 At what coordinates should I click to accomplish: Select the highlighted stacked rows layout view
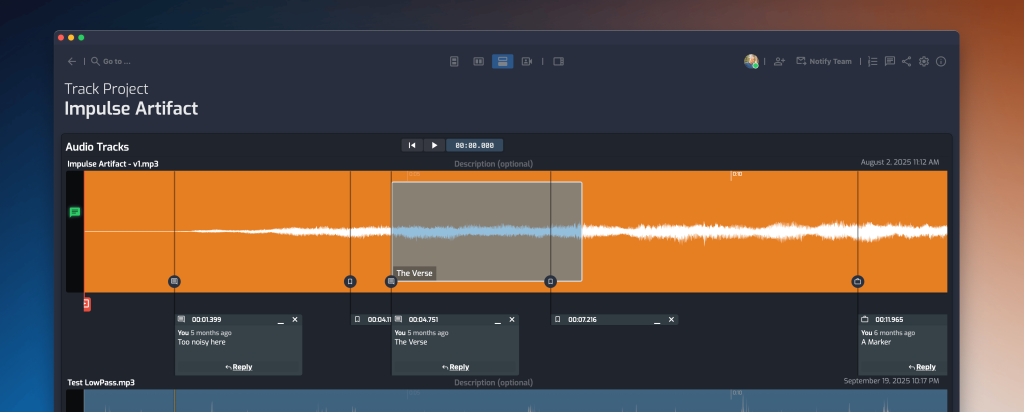point(502,61)
